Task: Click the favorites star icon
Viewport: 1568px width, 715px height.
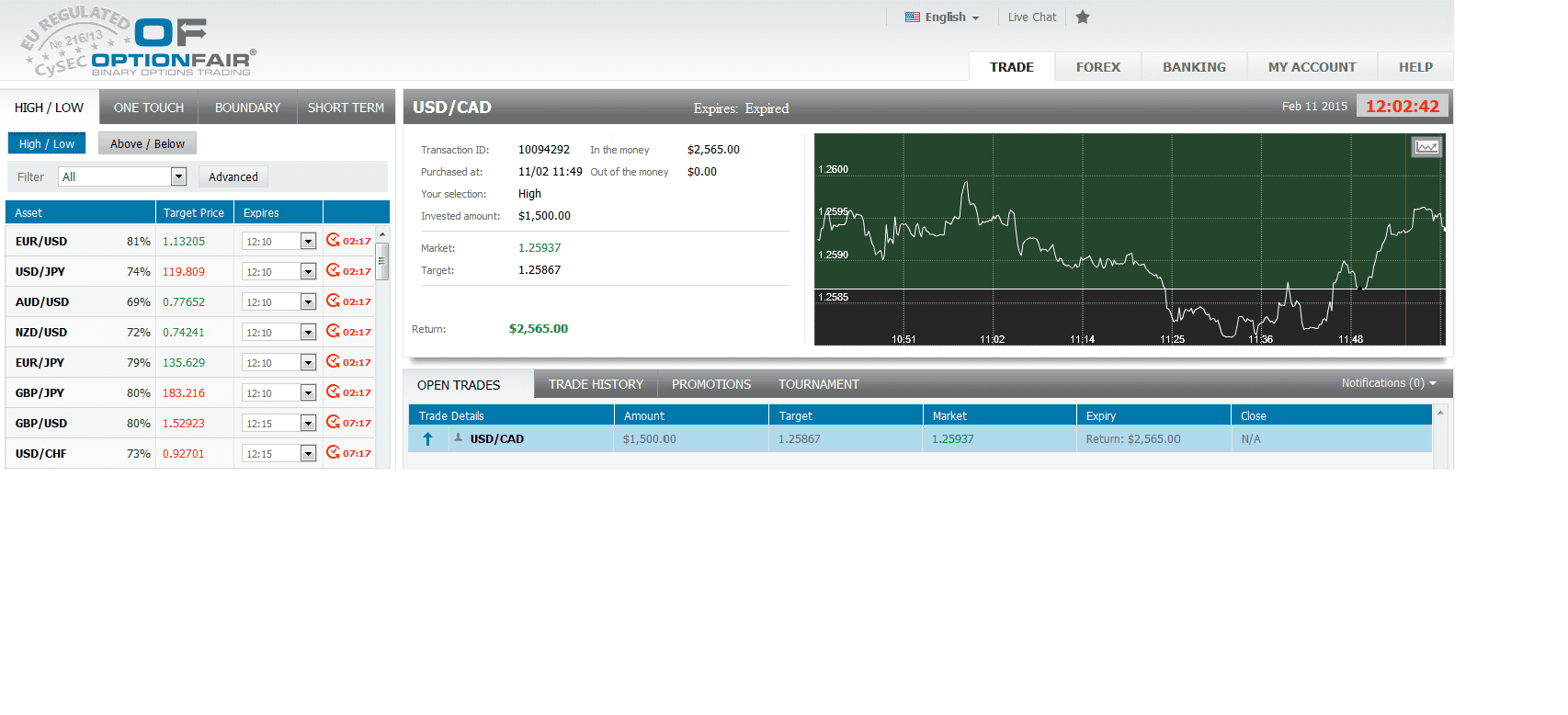Action: (1083, 17)
